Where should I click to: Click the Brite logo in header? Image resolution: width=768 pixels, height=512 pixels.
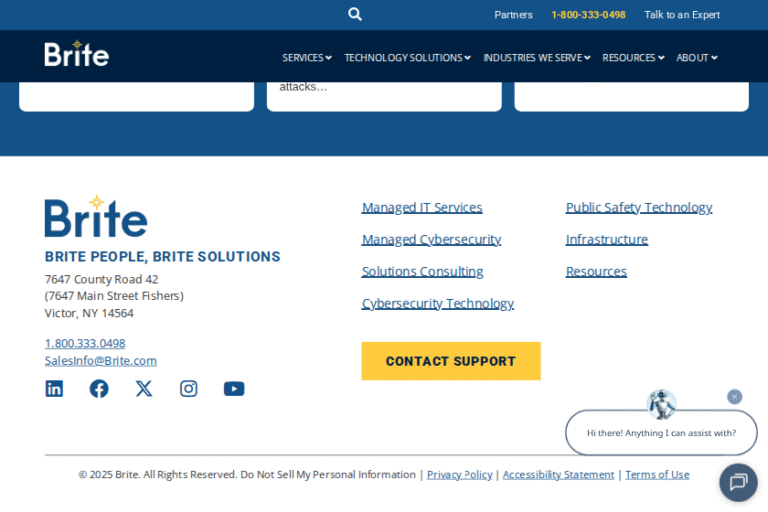[x=77, y=54]
